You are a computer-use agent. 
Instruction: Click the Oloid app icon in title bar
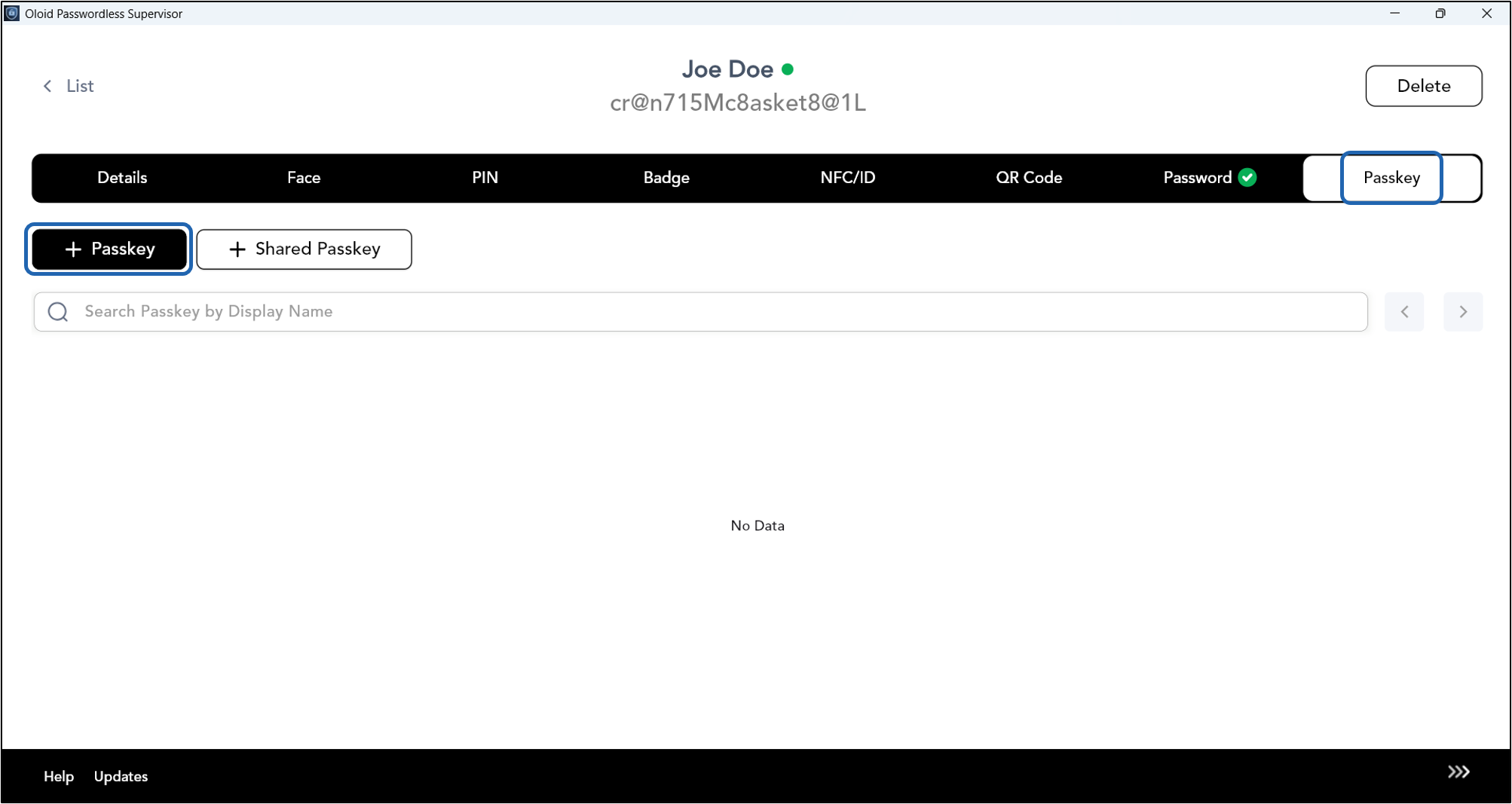click(12, 14)
